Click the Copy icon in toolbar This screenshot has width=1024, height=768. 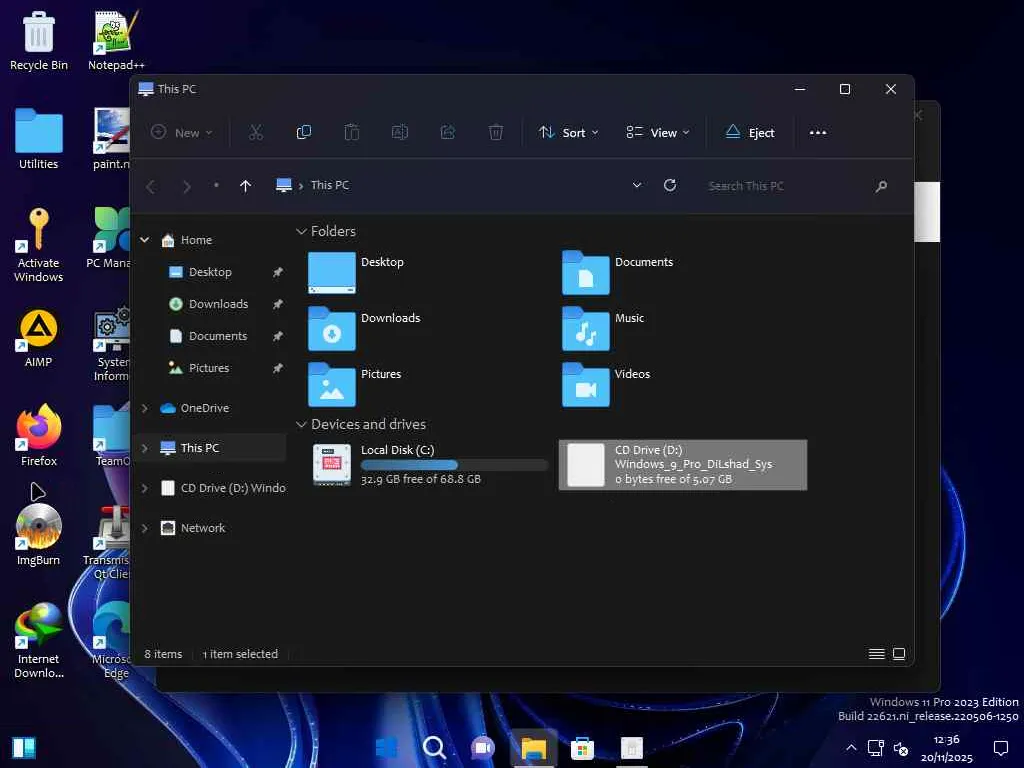tap(304, 133)
